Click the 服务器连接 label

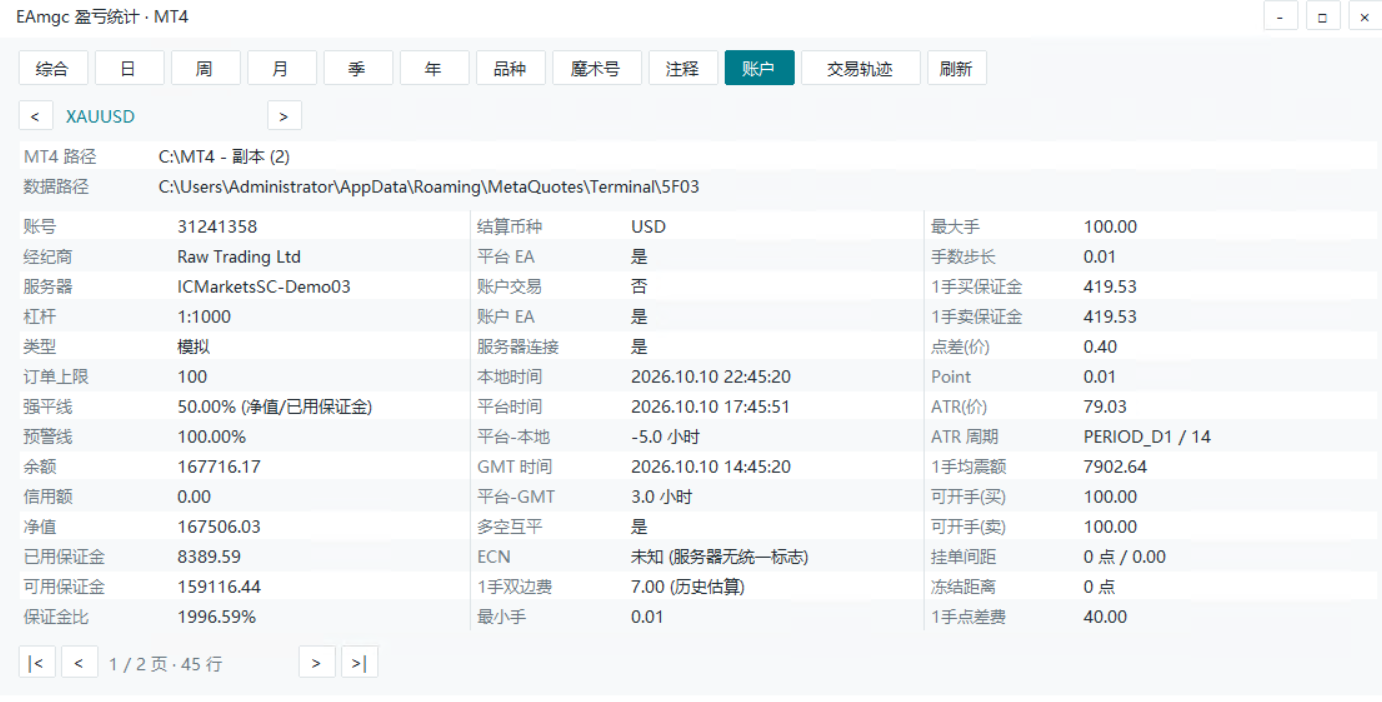click(518, 347)
